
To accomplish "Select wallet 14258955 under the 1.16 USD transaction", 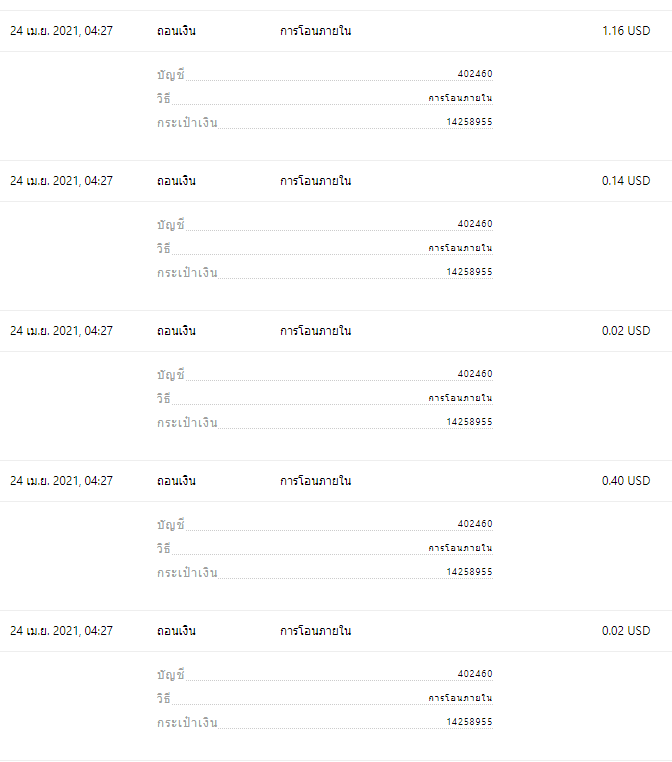I will (469, 122).
